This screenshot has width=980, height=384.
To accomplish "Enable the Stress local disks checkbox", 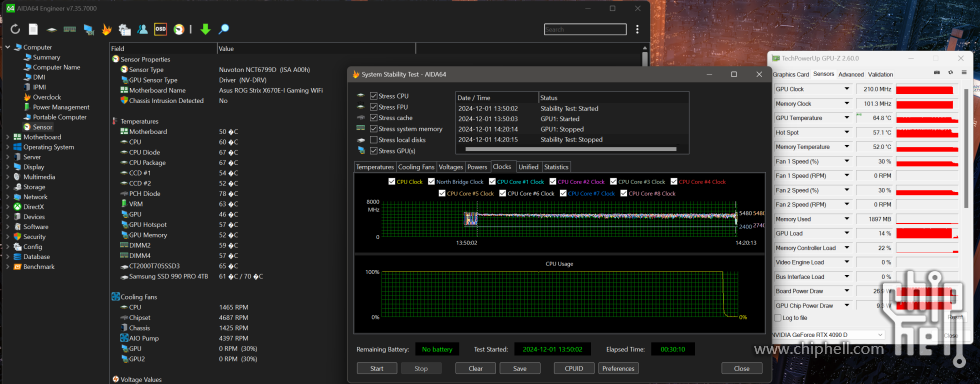I will pos(374,140).
